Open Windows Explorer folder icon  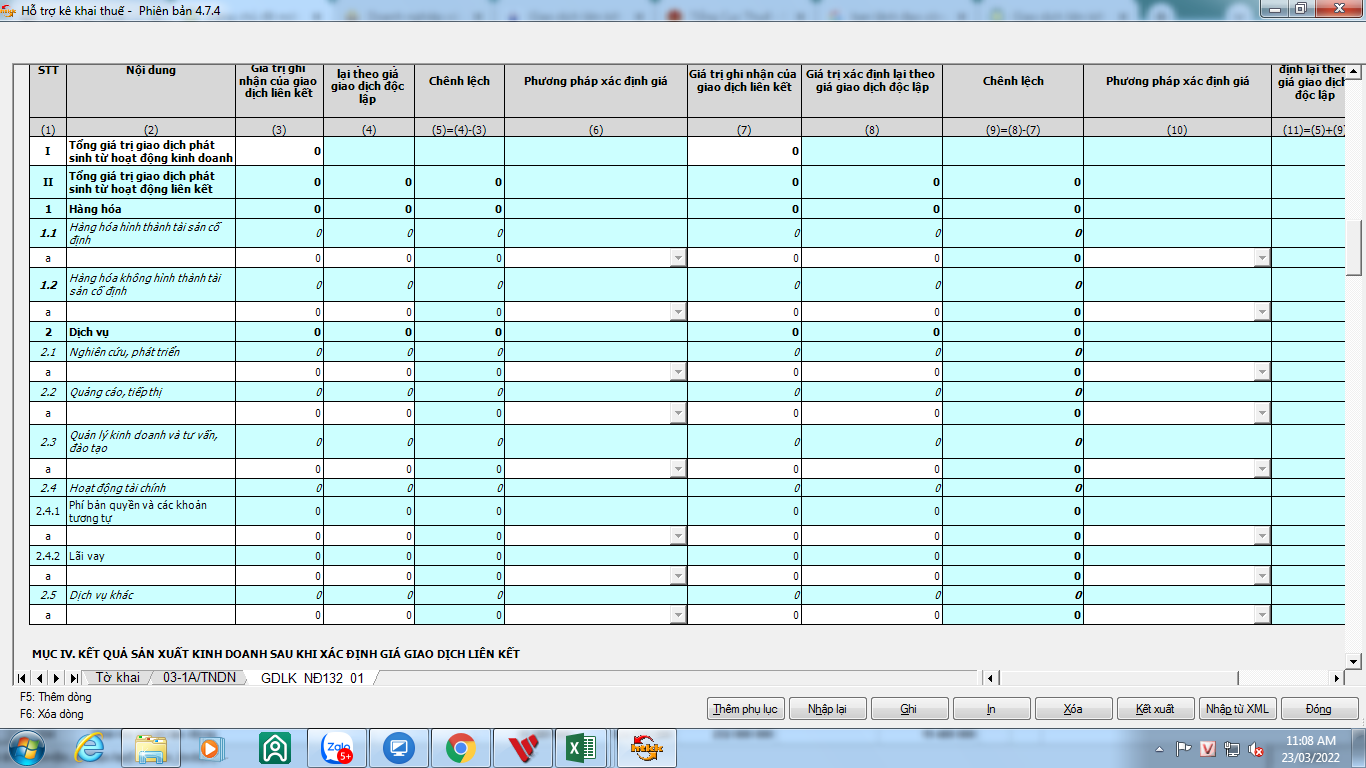point(152,748)
